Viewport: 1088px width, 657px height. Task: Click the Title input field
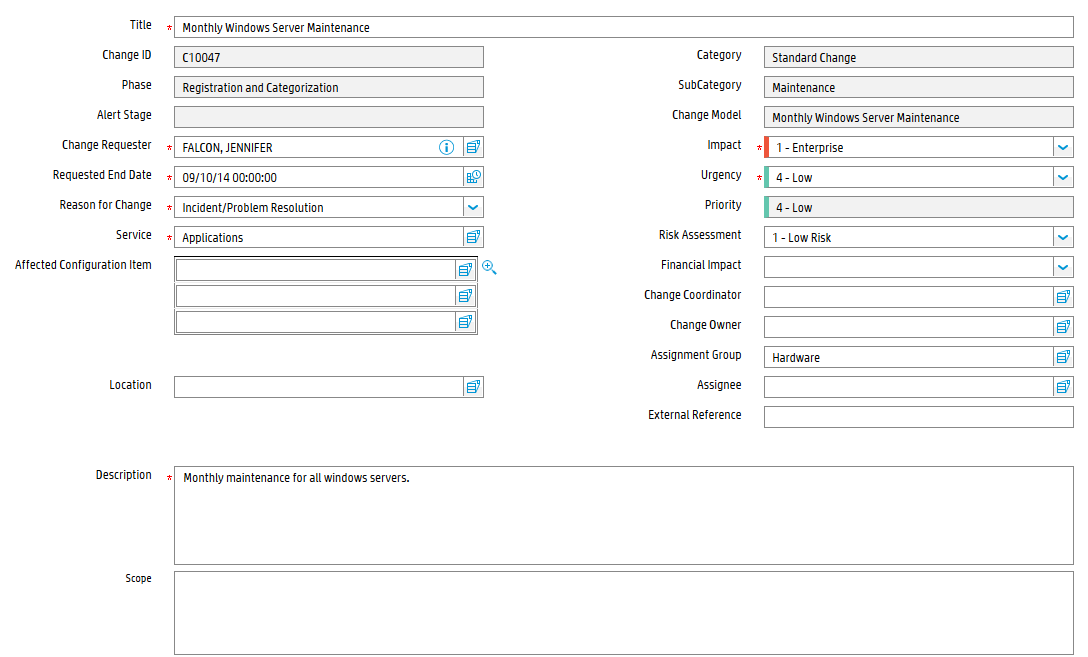623,27
